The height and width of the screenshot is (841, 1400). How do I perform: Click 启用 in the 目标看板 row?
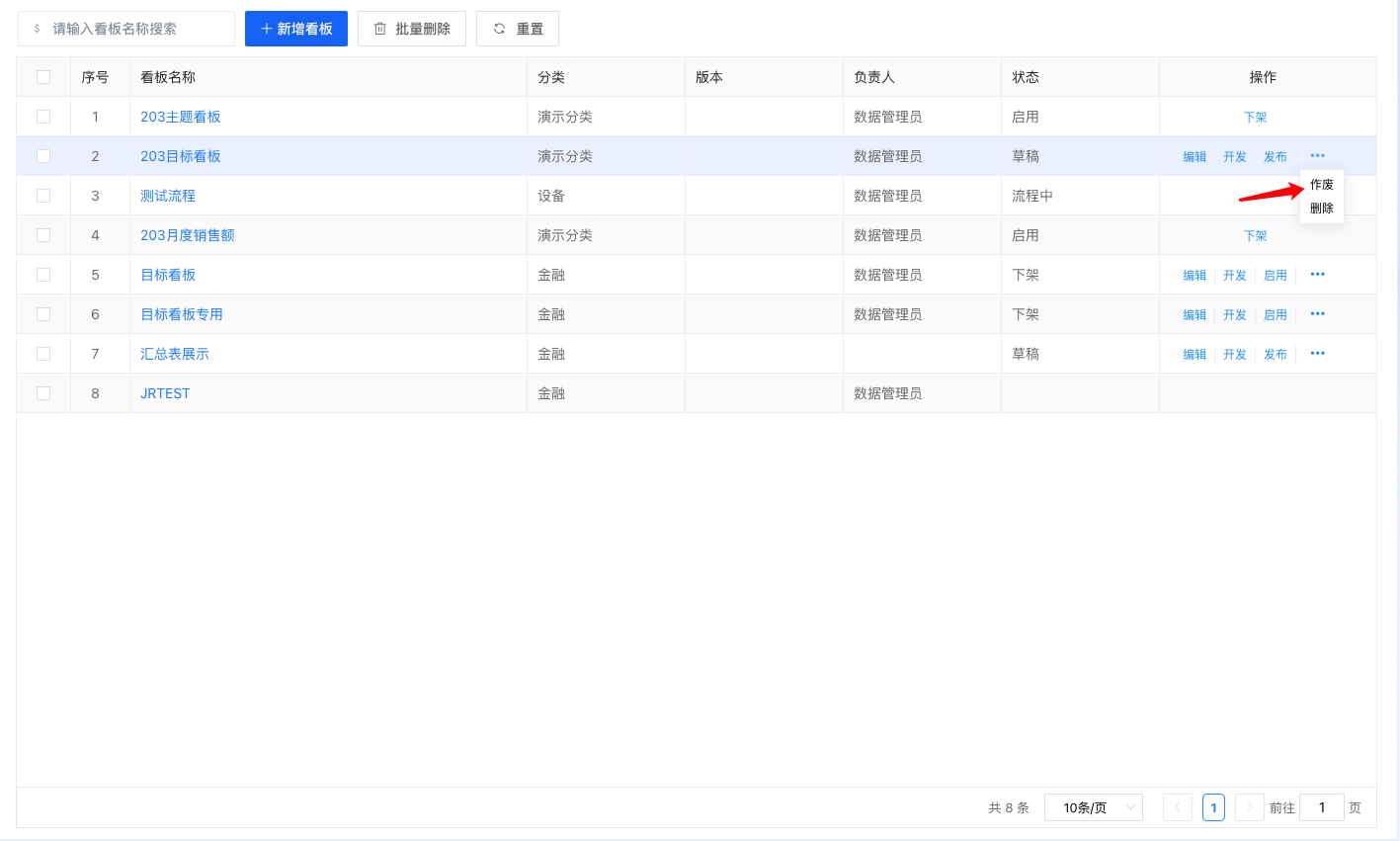[x=1275, y=275]
